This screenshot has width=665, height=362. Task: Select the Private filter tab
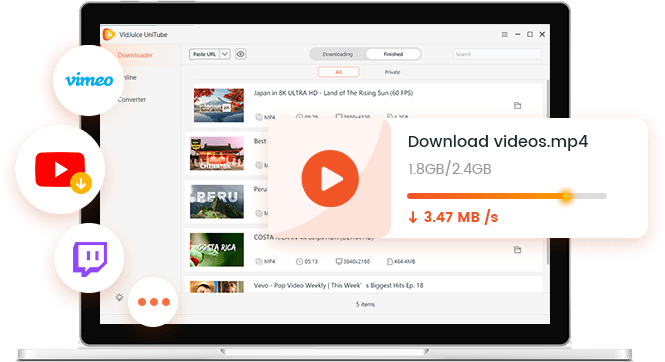click(x=392, y=72)
